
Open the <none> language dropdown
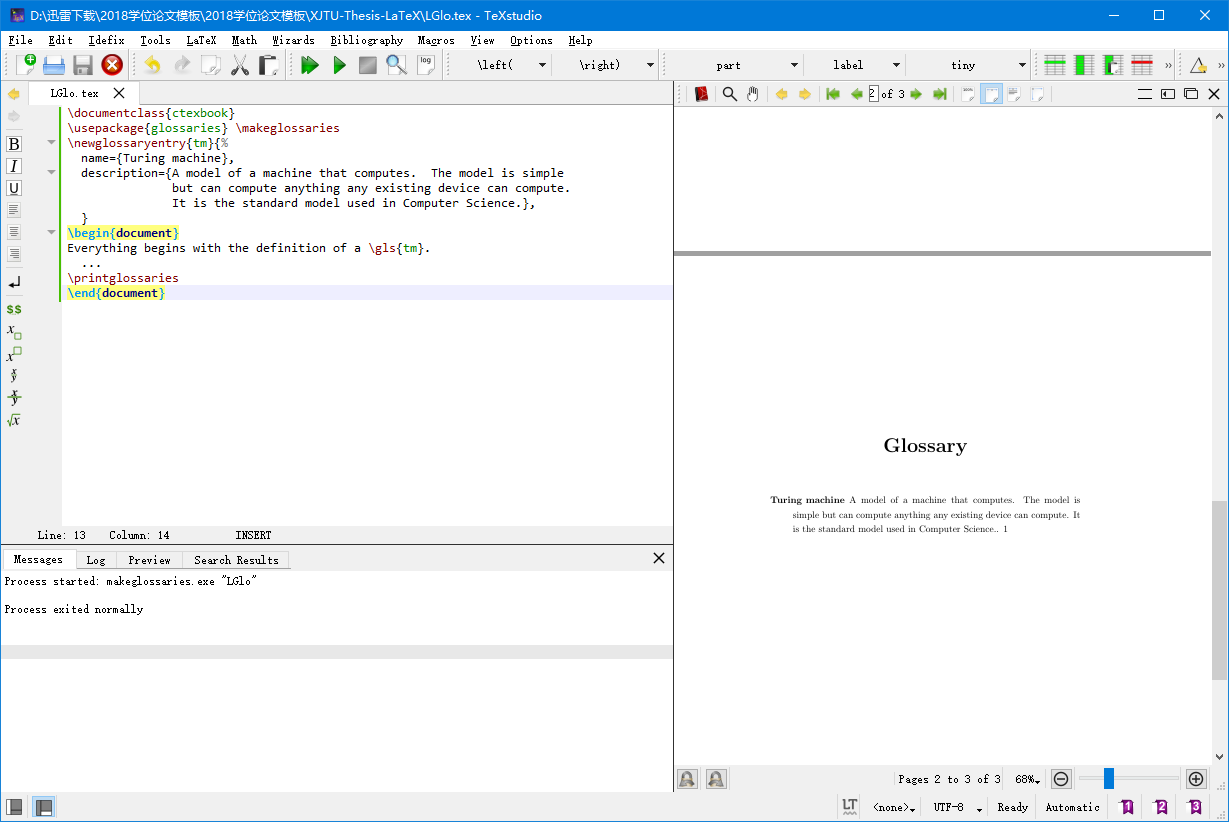coord(894,807)
